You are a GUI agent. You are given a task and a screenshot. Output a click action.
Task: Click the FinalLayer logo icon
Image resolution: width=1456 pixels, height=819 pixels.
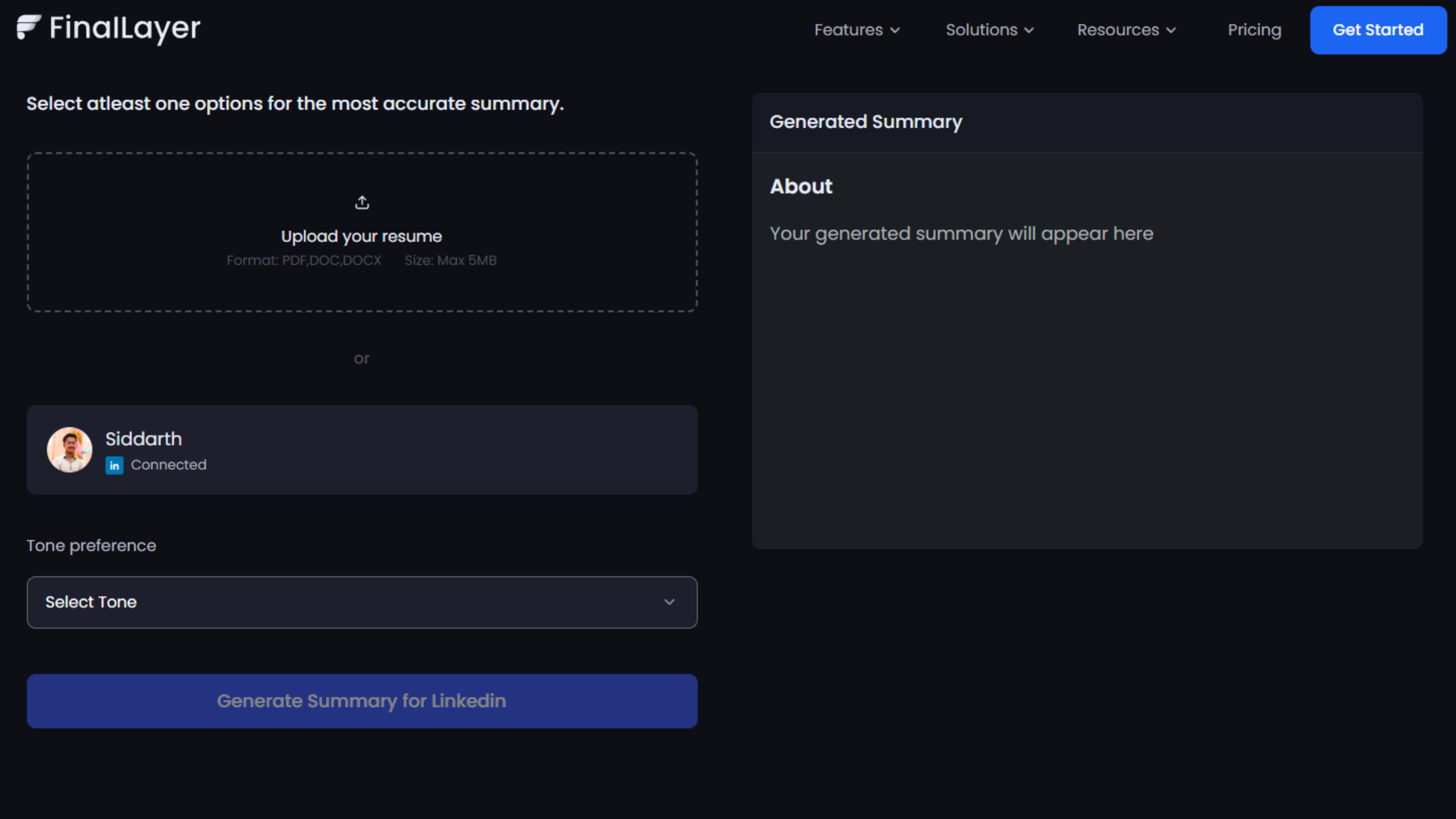click(28, 27)
